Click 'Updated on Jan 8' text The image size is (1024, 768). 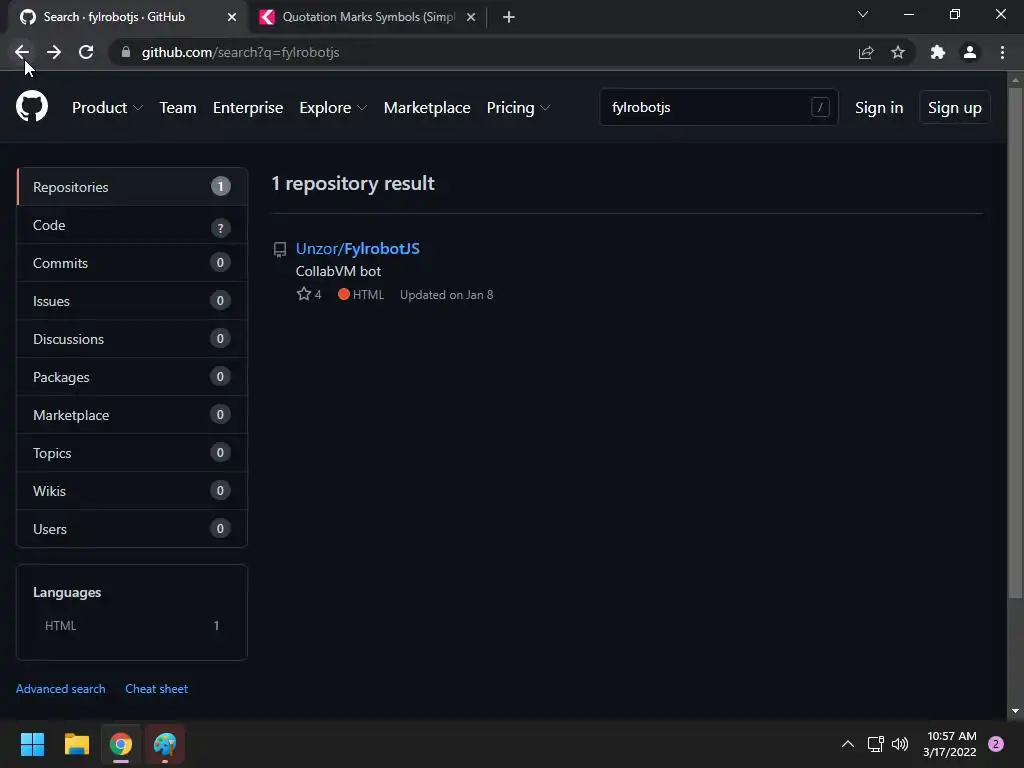click(x=447, y=295)
